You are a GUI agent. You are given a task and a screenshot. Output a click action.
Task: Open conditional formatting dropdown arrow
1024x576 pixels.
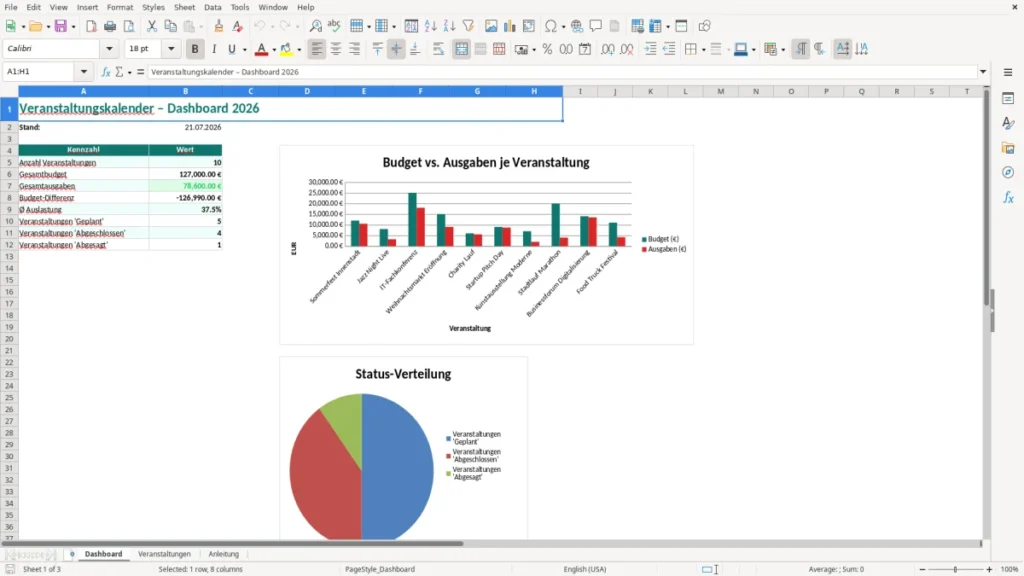pyautogui.click(x=783, y=50)
